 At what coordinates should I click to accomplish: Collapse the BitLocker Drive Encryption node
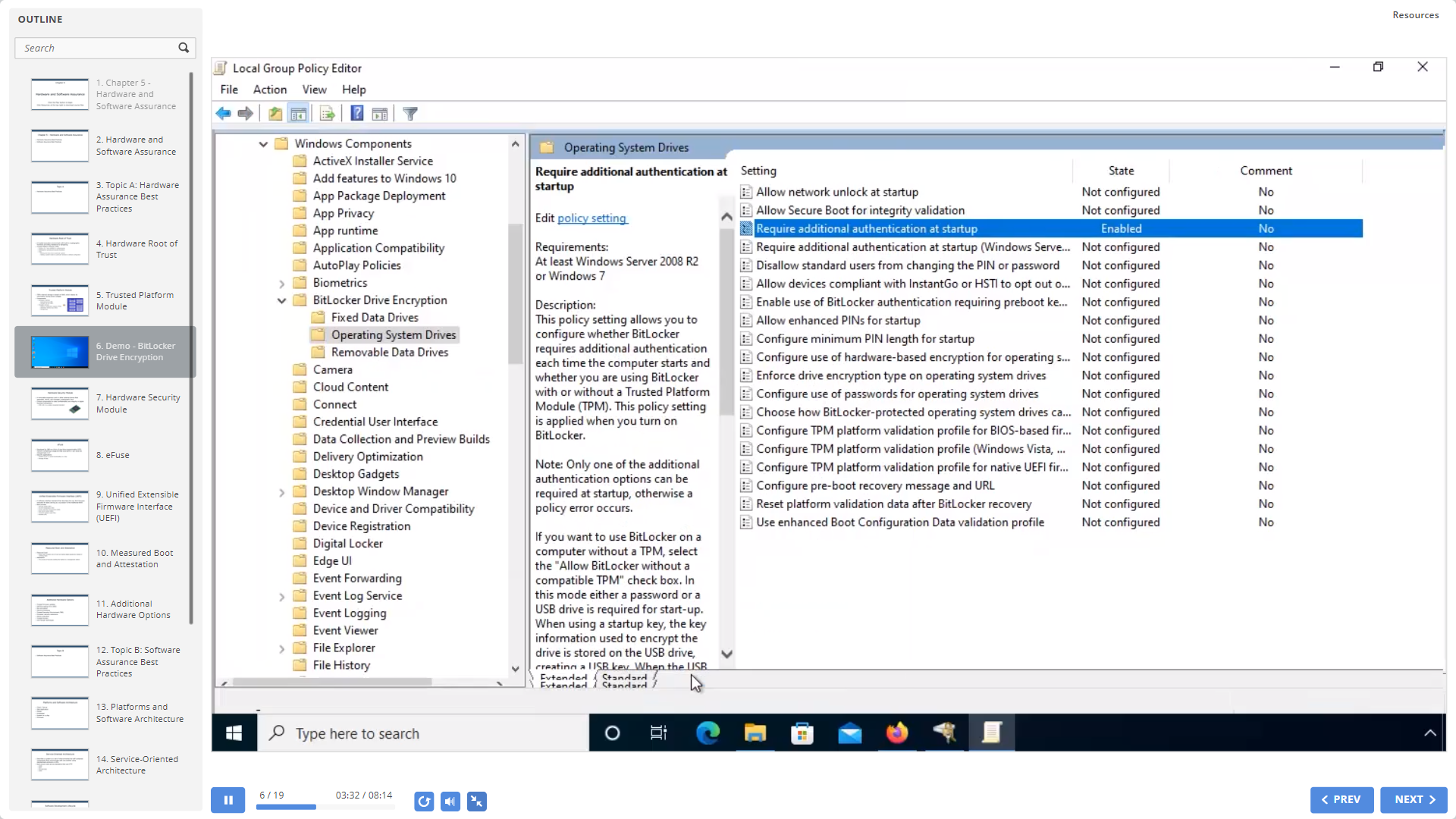[281, 301]
